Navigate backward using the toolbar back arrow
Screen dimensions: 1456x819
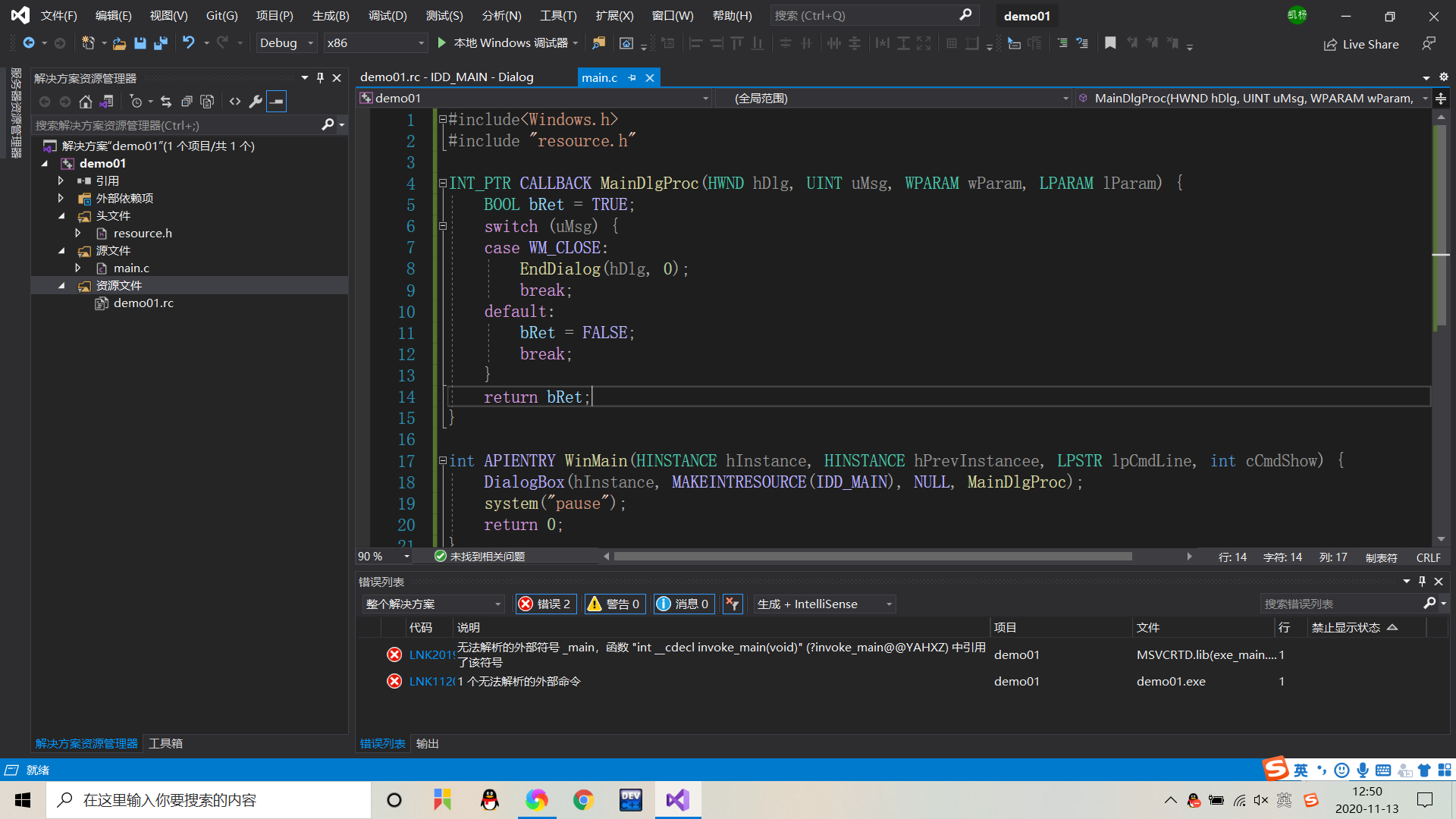(29, 43)
